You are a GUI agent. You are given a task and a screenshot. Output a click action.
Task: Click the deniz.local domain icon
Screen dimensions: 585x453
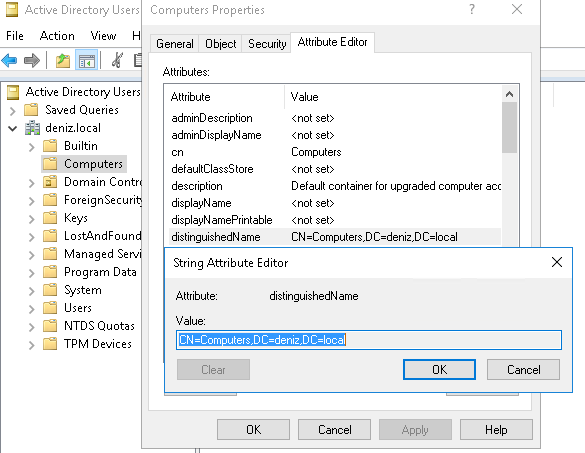[32, 128]
